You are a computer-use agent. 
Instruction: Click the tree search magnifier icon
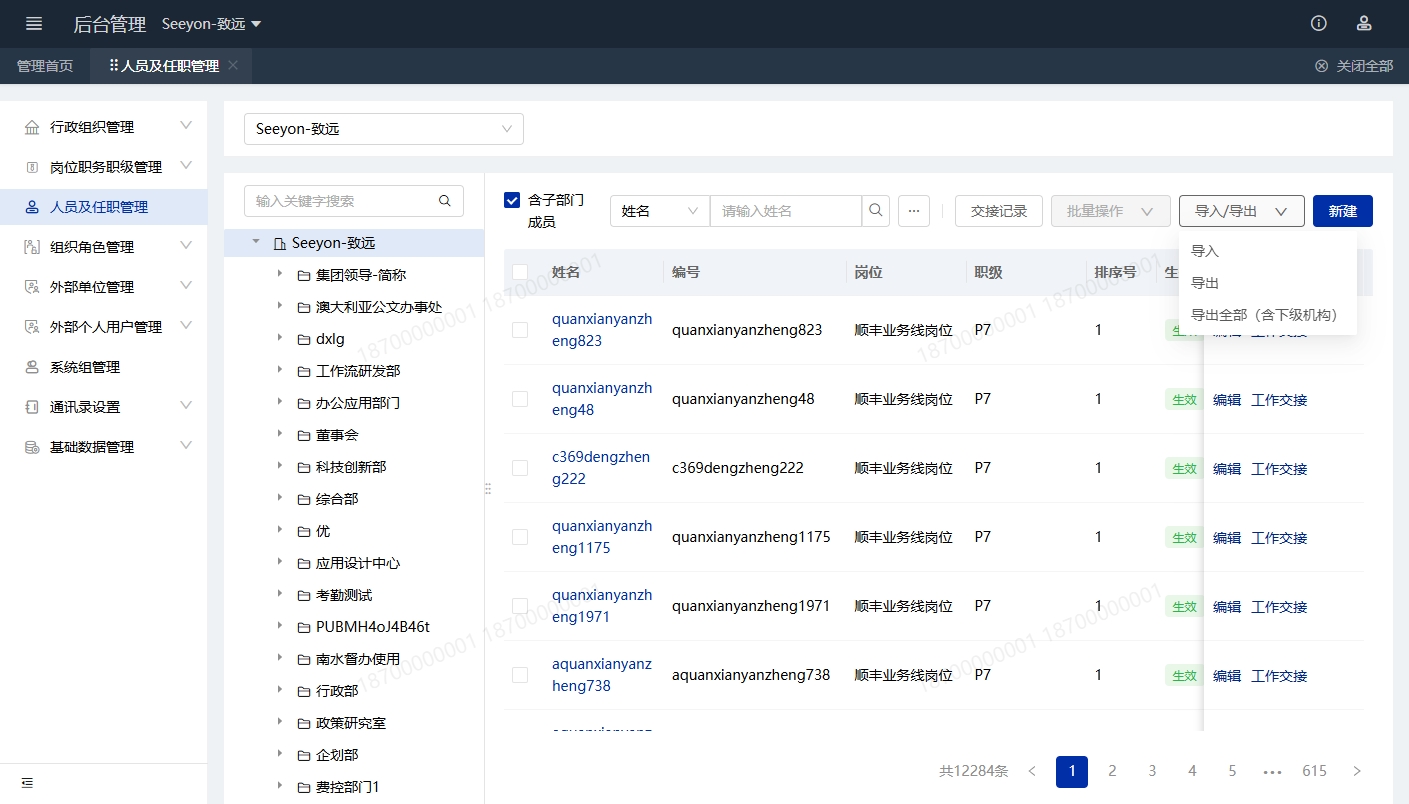445,201
